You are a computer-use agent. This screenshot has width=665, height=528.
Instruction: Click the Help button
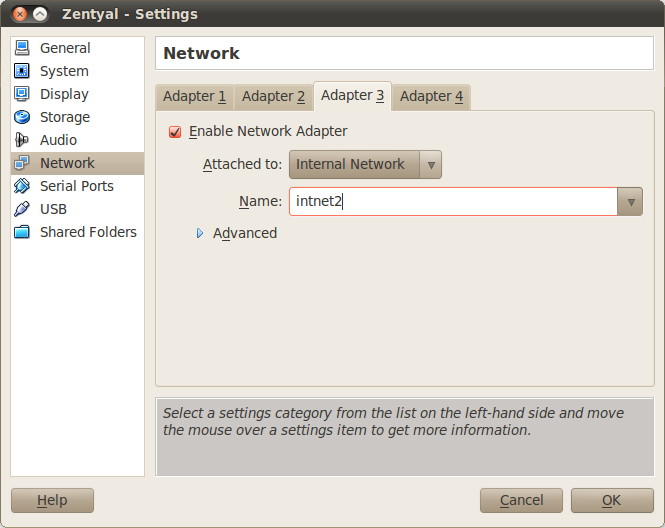(x=52, y=500)
